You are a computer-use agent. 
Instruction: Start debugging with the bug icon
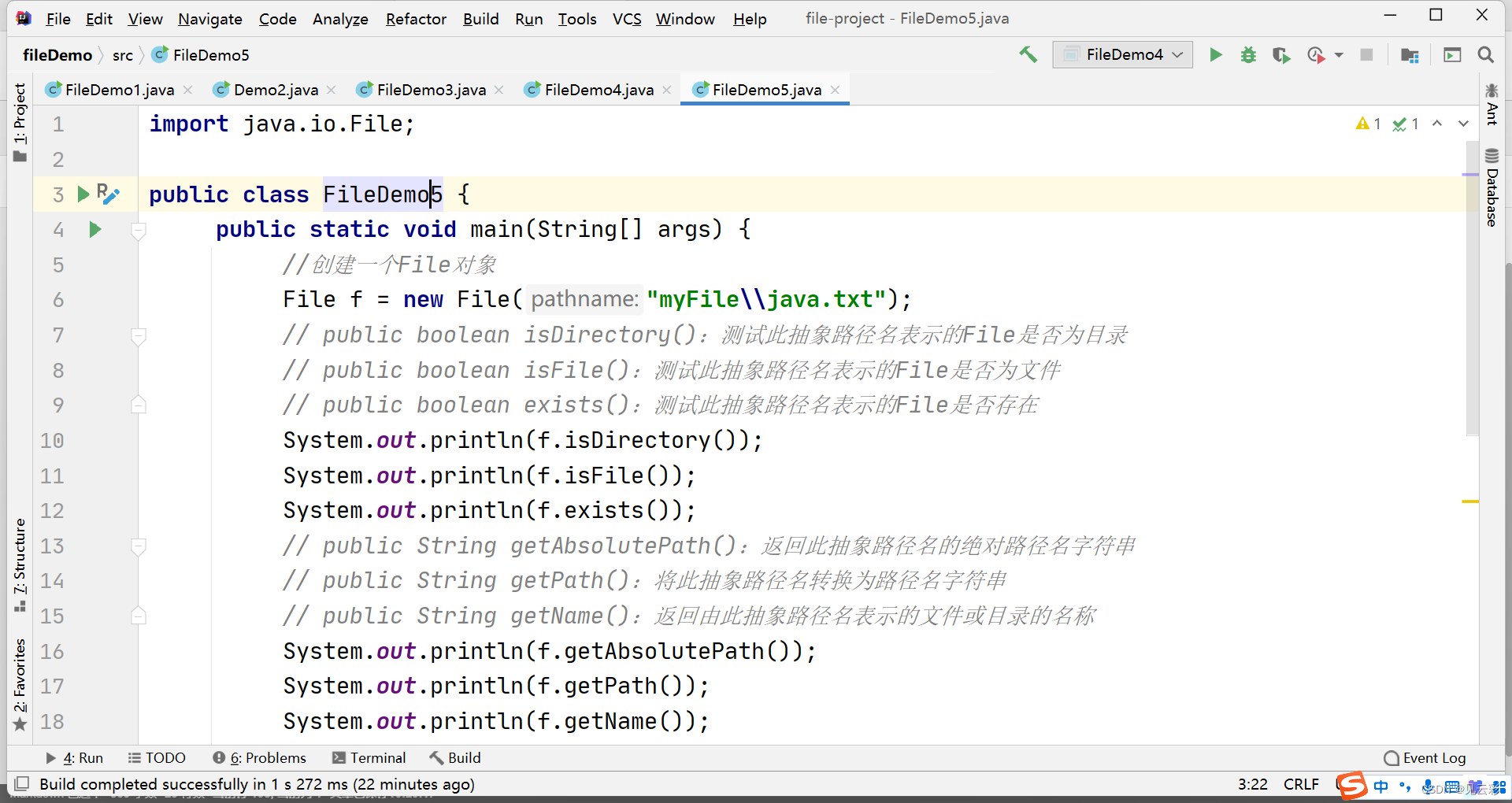click(x=1248, y=54)
